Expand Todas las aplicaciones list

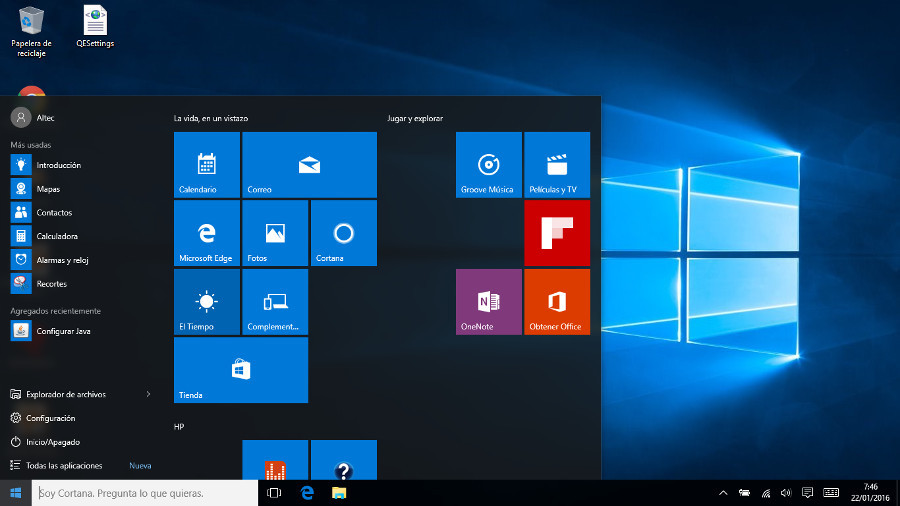coord(64,466)
